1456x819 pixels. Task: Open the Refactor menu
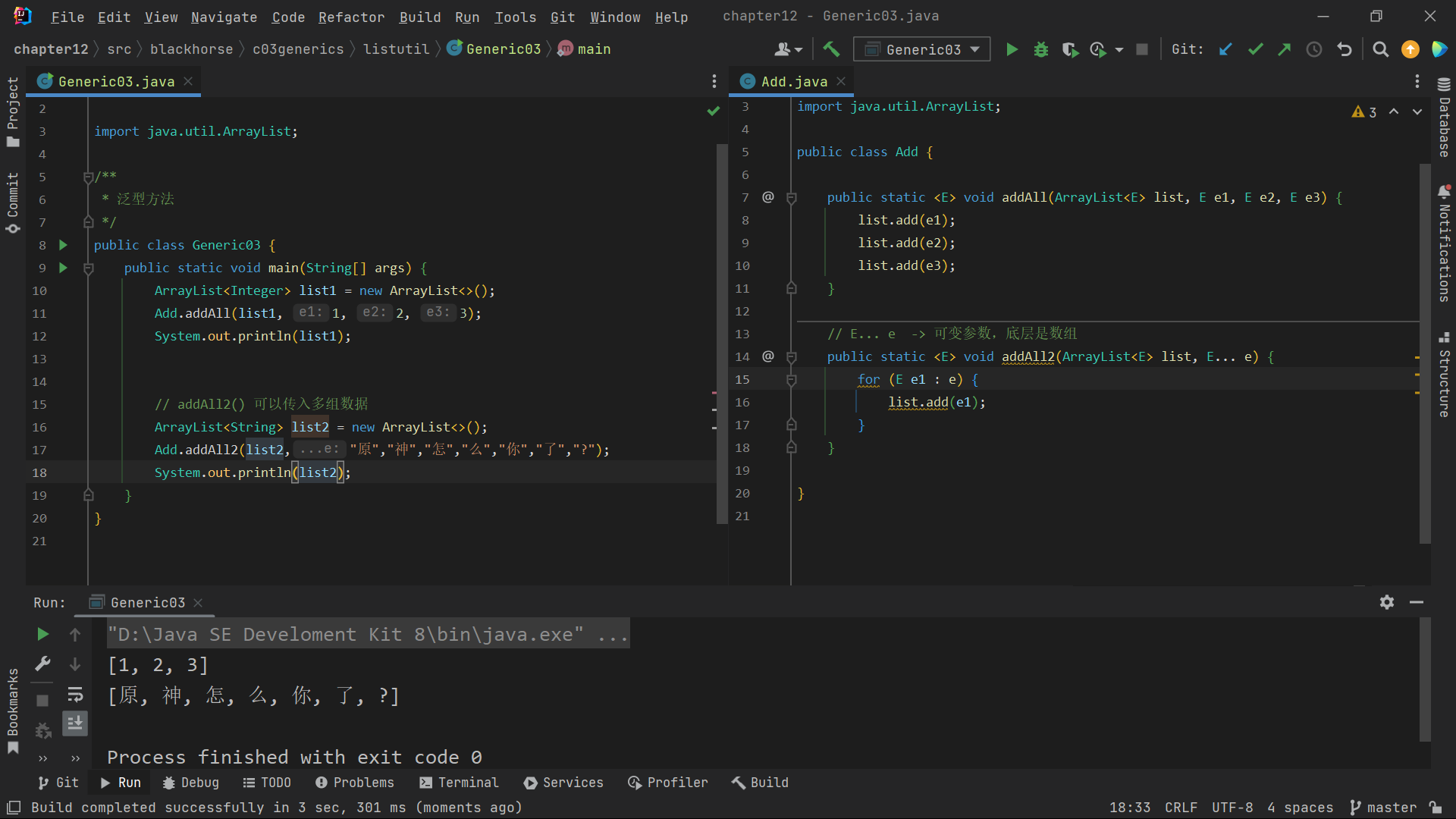tap(351, 17)
